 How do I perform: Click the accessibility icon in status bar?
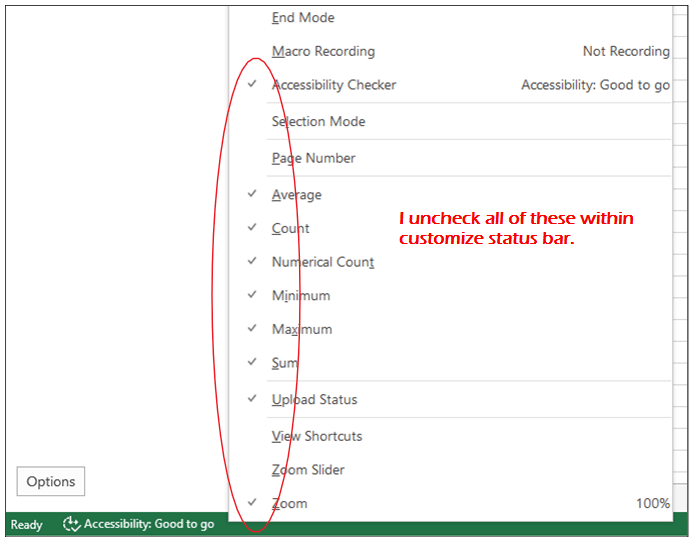71,524
